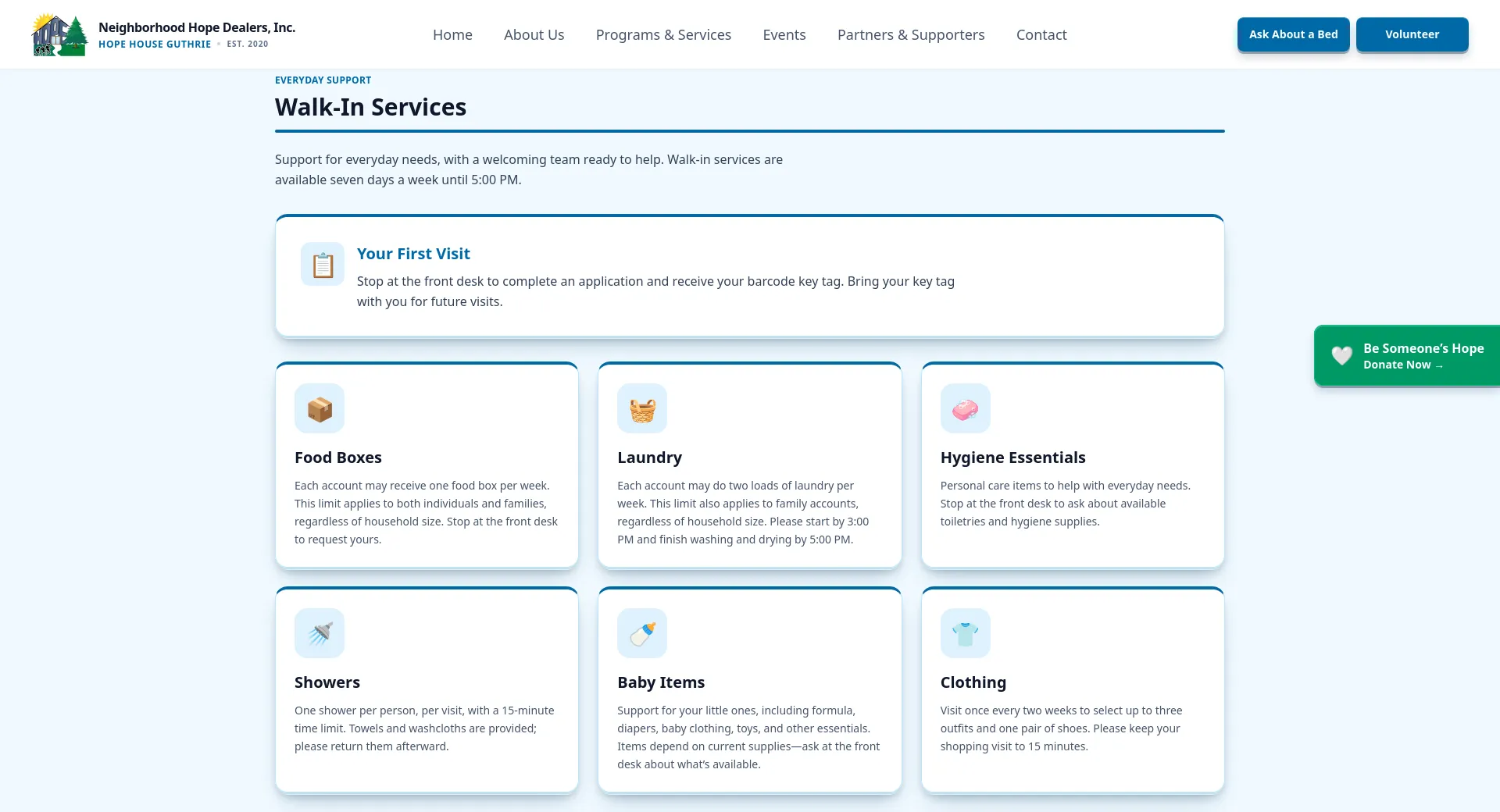The height and width of the screenshot is (812, 1500).
Task: Click the Showers card title
Action: pos(327,682)
